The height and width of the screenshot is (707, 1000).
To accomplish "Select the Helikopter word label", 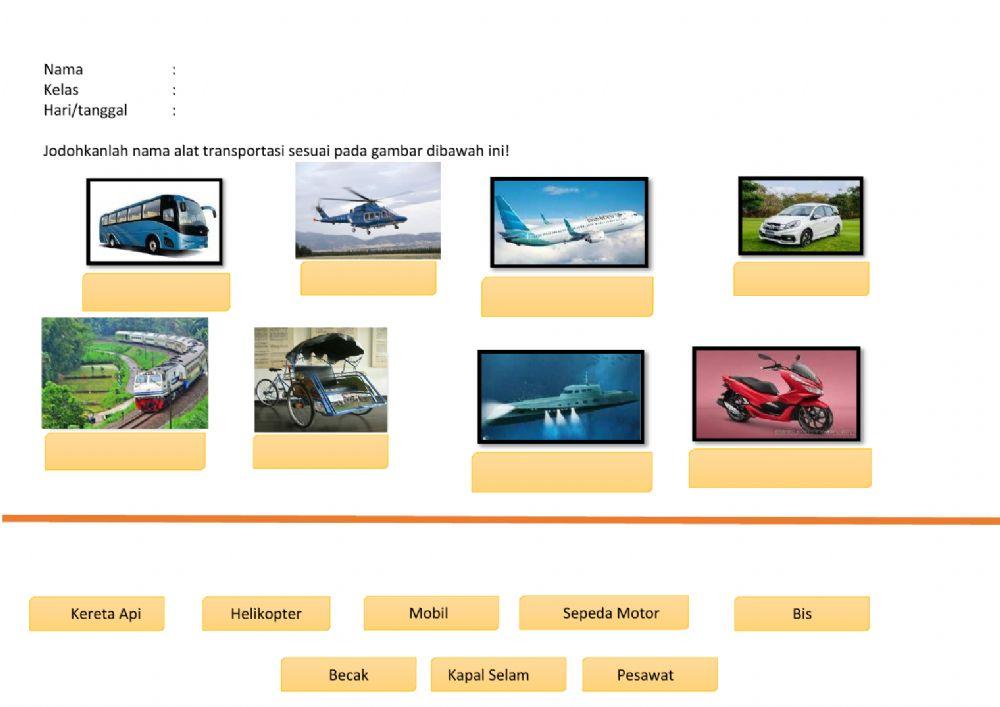I will [x=266, y=614].
